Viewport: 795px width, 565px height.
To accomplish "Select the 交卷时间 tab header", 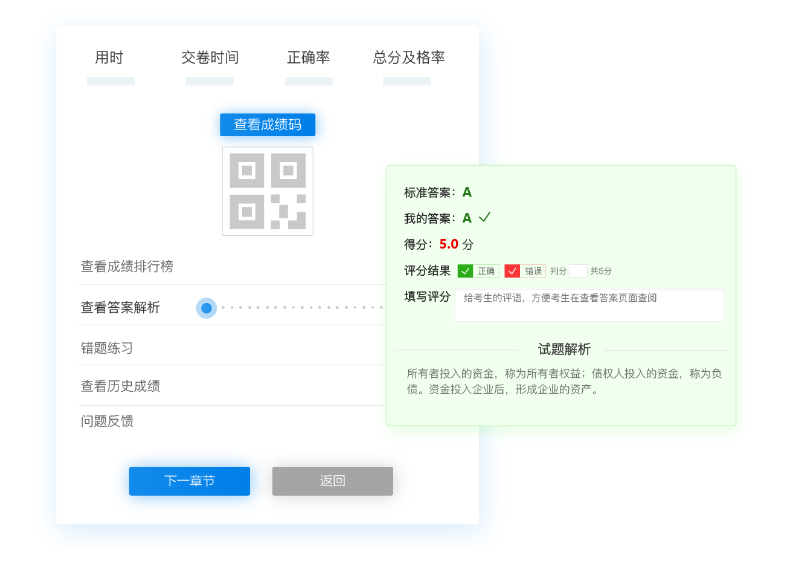I will [210, 58].
